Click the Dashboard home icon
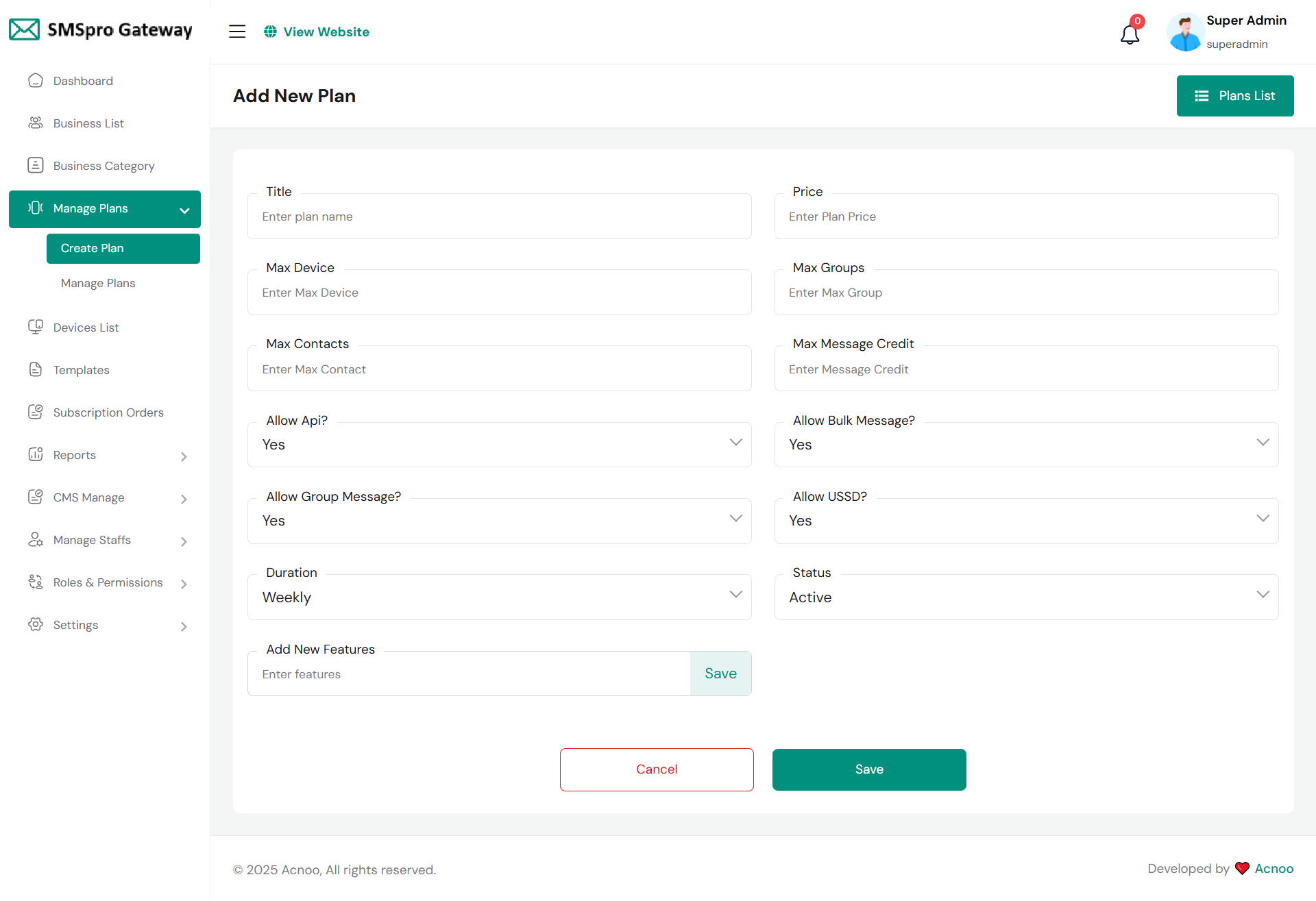The height and width of the screenshot is (901, 1316). tap(36, 81)
